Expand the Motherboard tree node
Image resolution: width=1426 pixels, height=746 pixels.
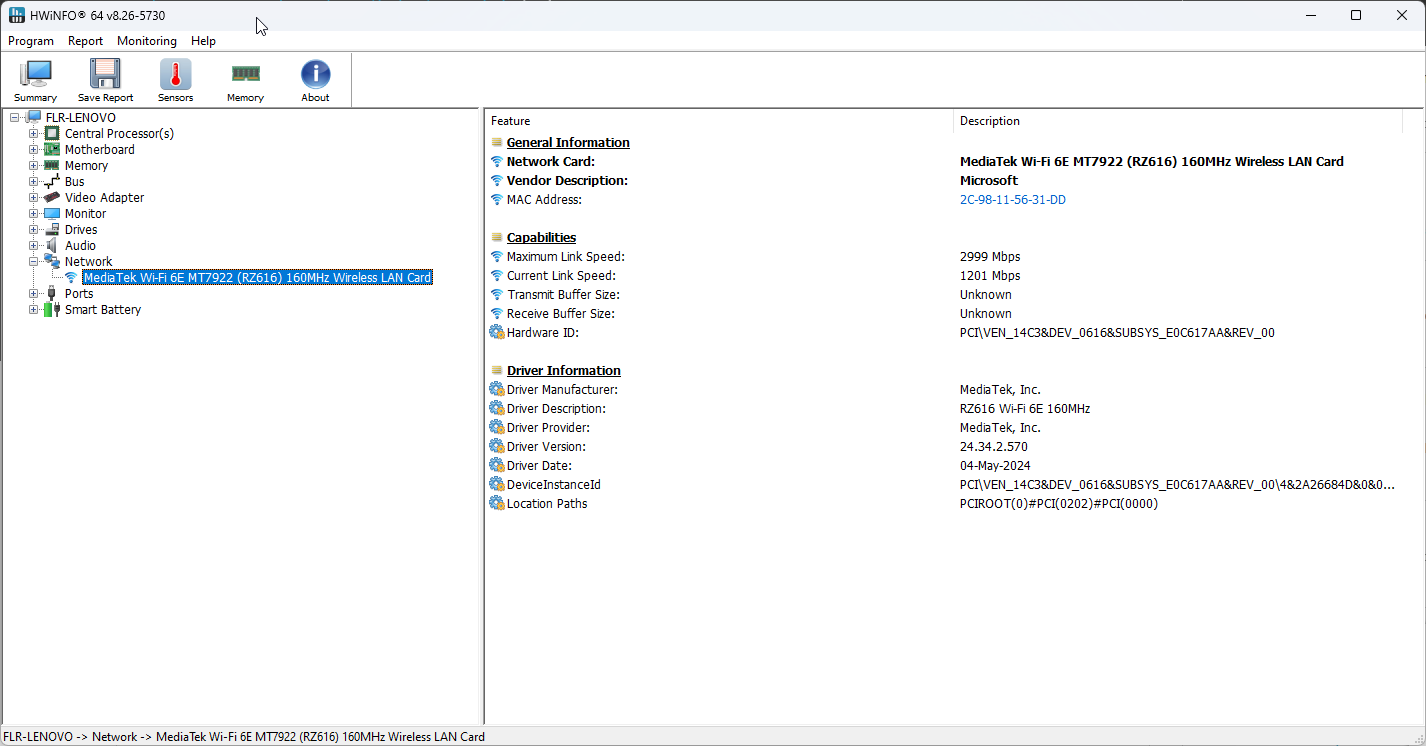pos(34,150)
